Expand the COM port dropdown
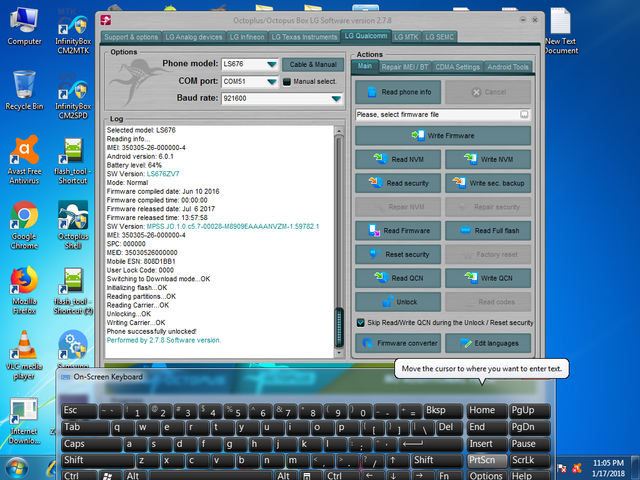This screenshot has height=480, width=640. 272,82
